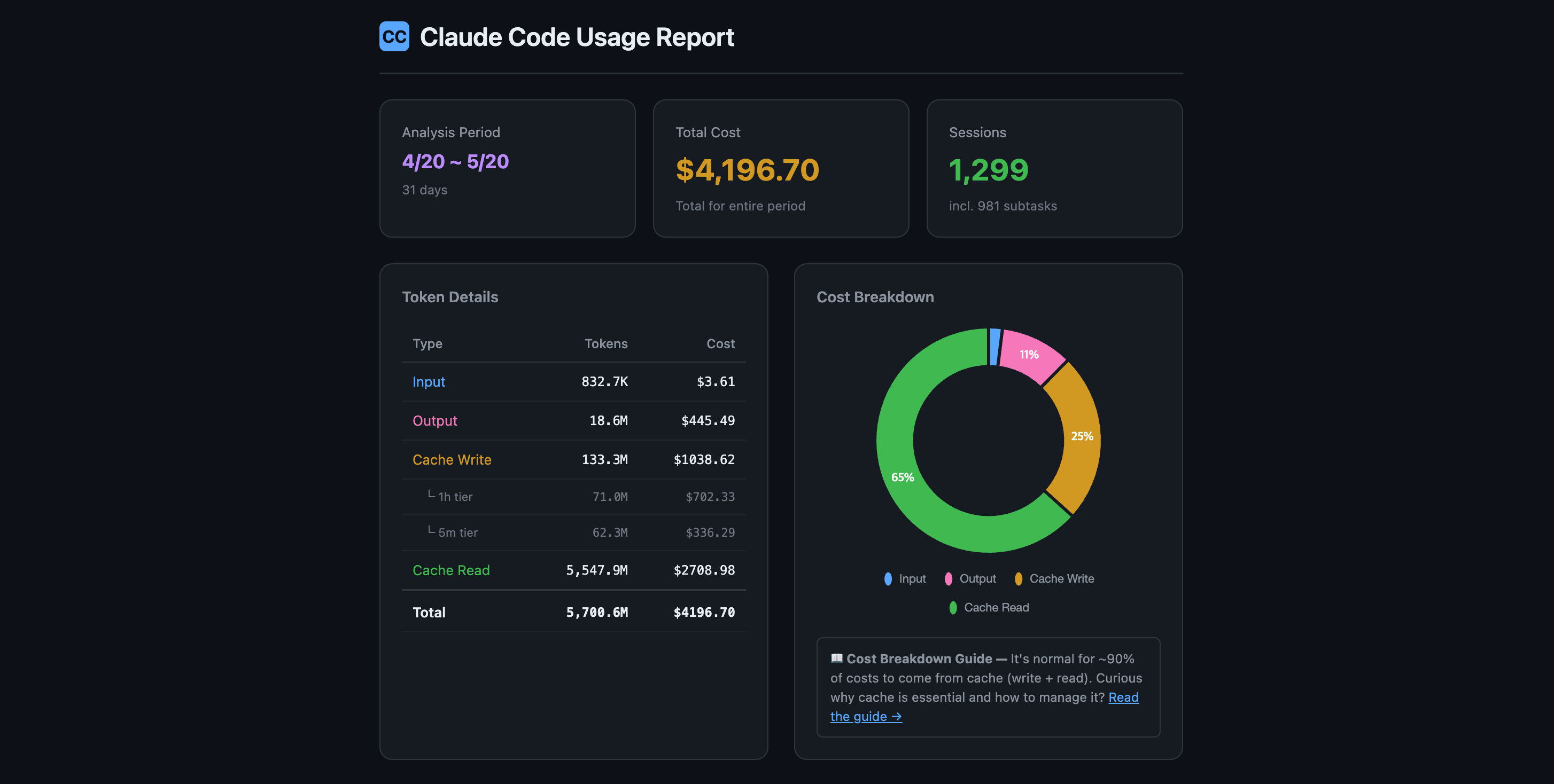Screen dimensions: 1554x784
Task: Click the Cache Write legend swatch
Action: tap(1019, 578)
